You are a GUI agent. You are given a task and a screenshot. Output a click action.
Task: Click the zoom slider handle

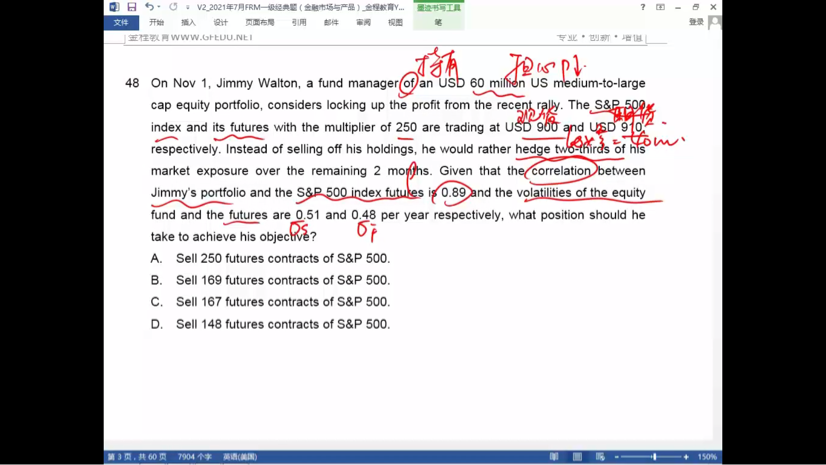[x=654, y=457]
